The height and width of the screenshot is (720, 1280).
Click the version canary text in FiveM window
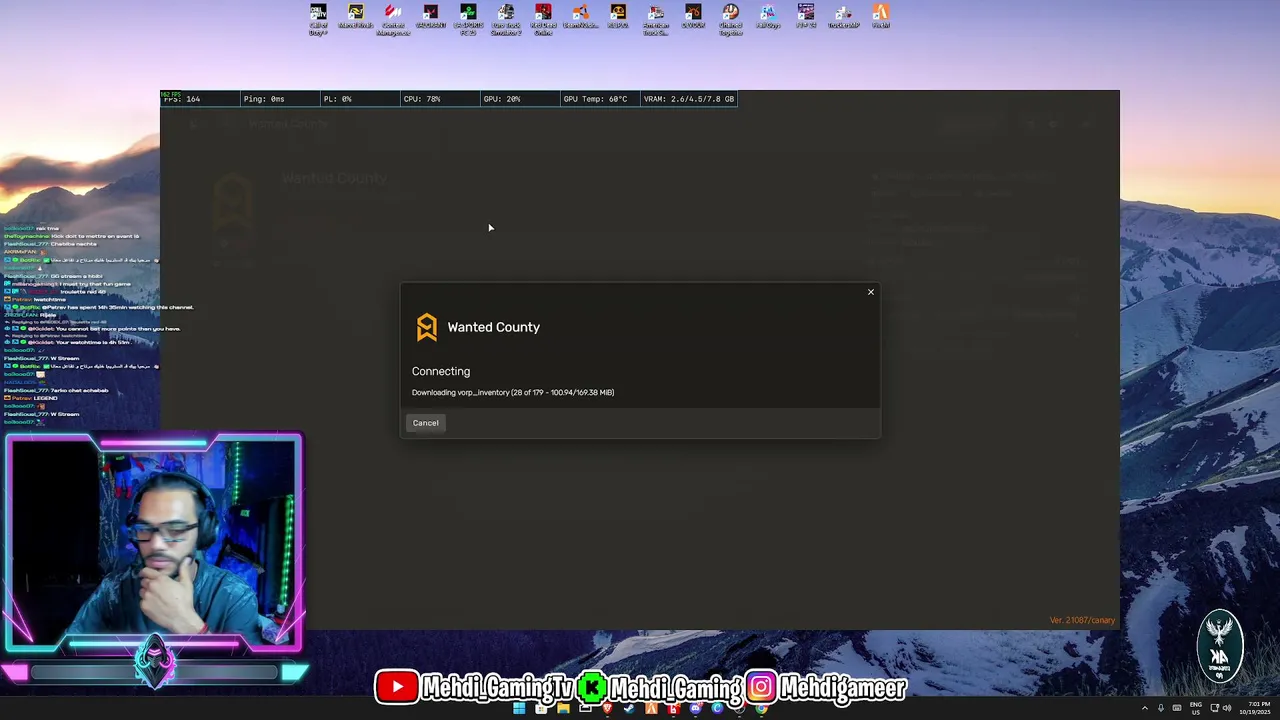(1082, 620)
